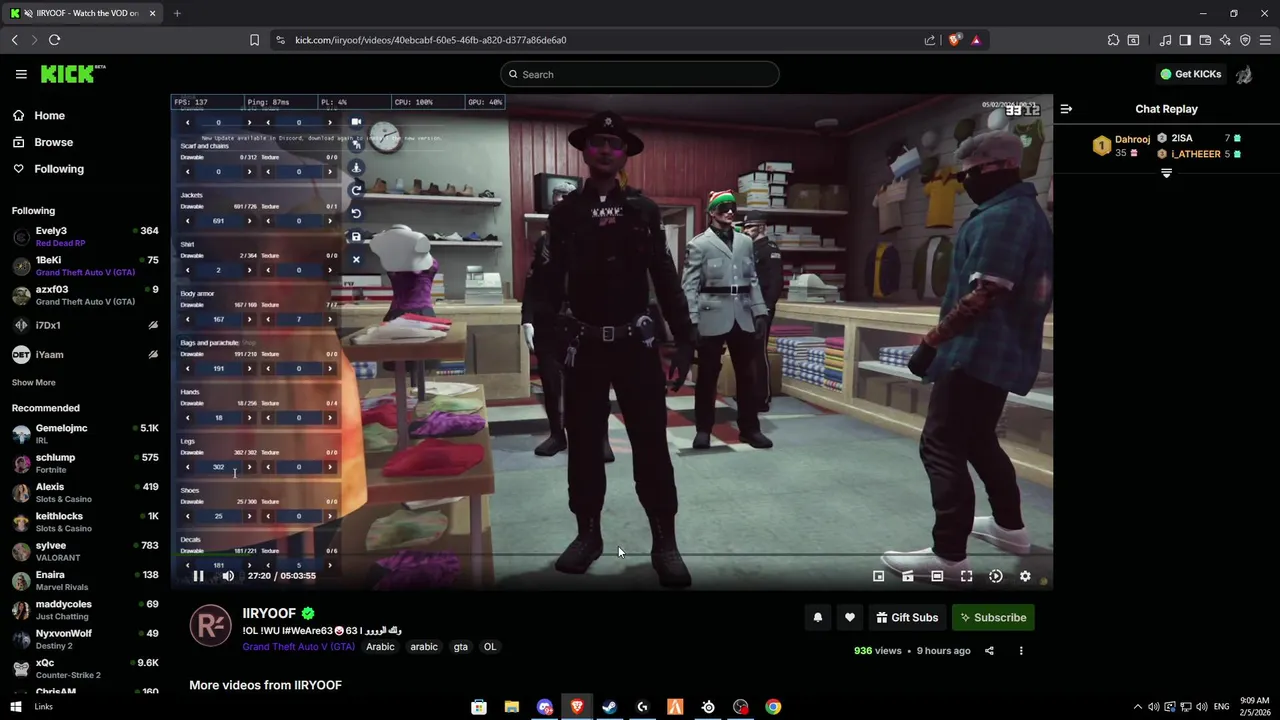Open the video player settings gear

click(1025, 576)
